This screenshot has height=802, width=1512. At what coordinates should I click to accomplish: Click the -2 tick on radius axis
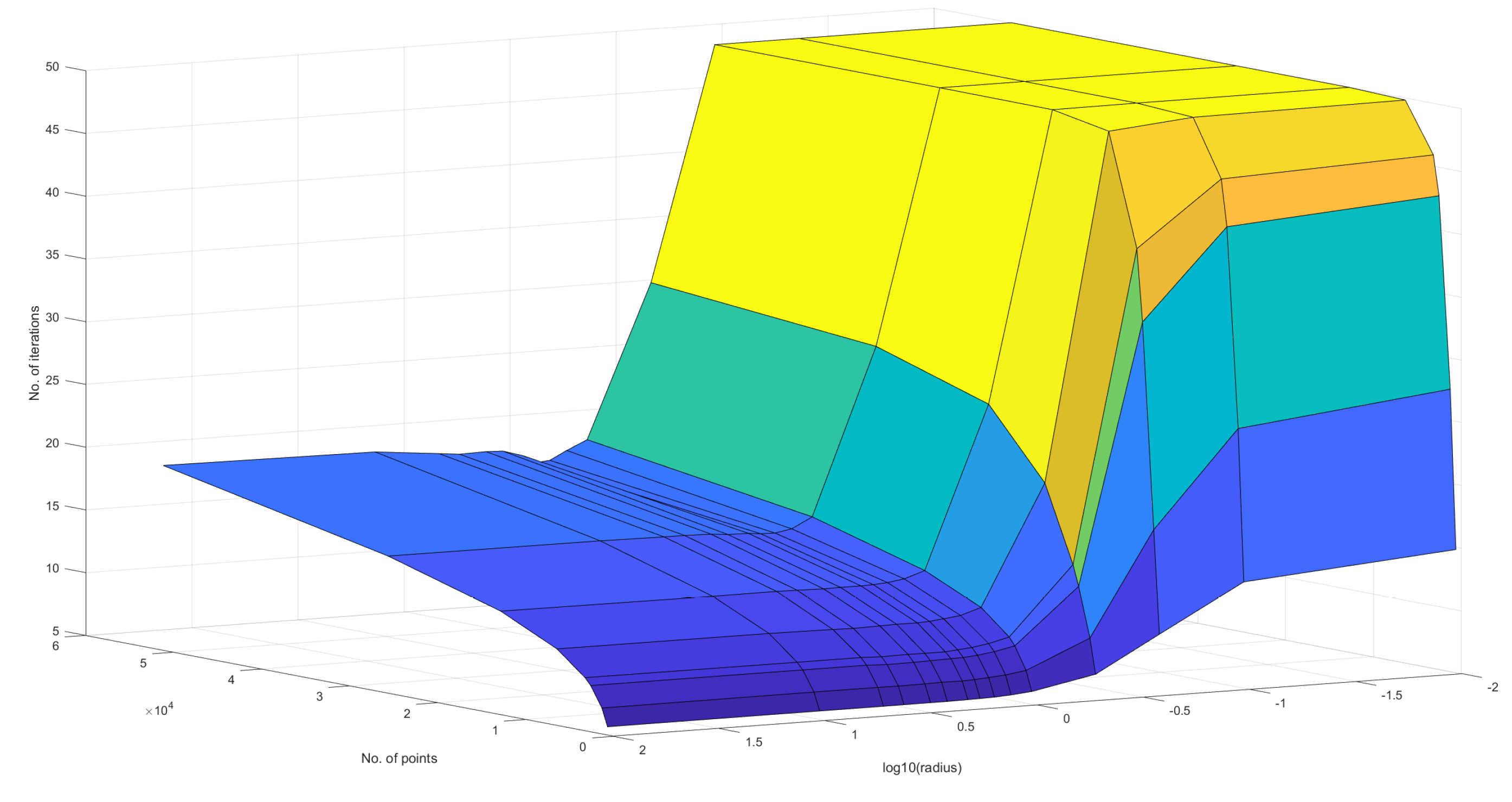[1492, 688]
